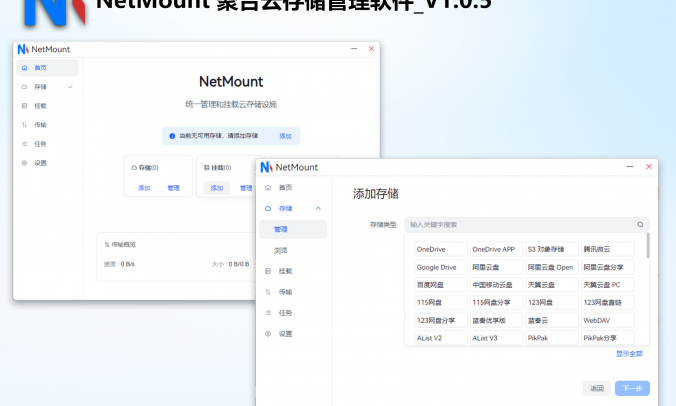Expand 存储 menu in back window sidebar
This screenshot has width=676, height=406.
[70, 87]
